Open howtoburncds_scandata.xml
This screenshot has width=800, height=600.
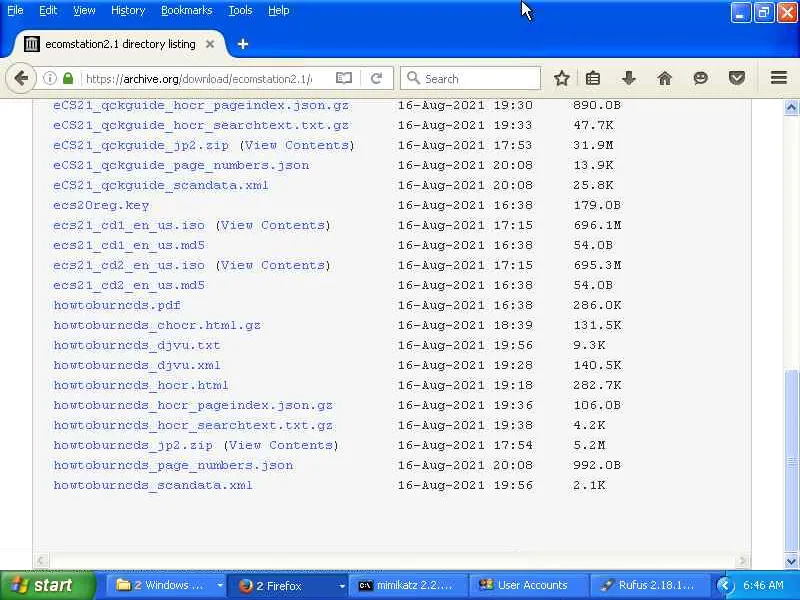153,485
